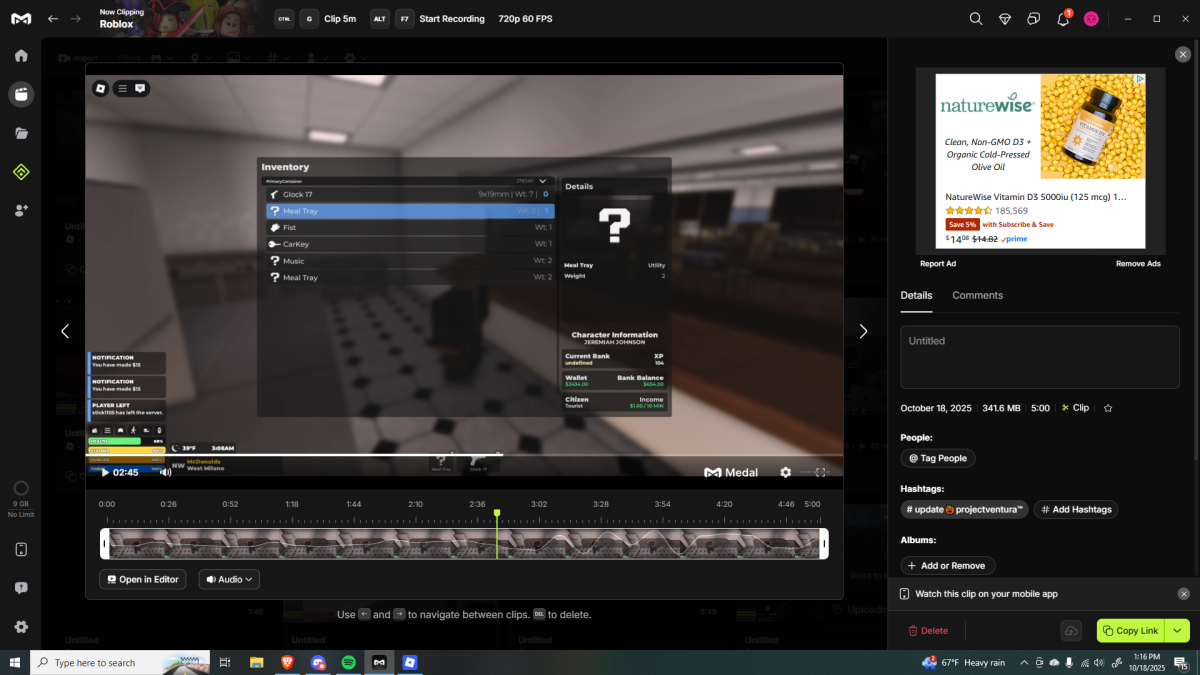Image resolution: width=1200 pixels, height=675 pixels.
Task: Click the green timeline playhead marker
Action: (497, 513)
